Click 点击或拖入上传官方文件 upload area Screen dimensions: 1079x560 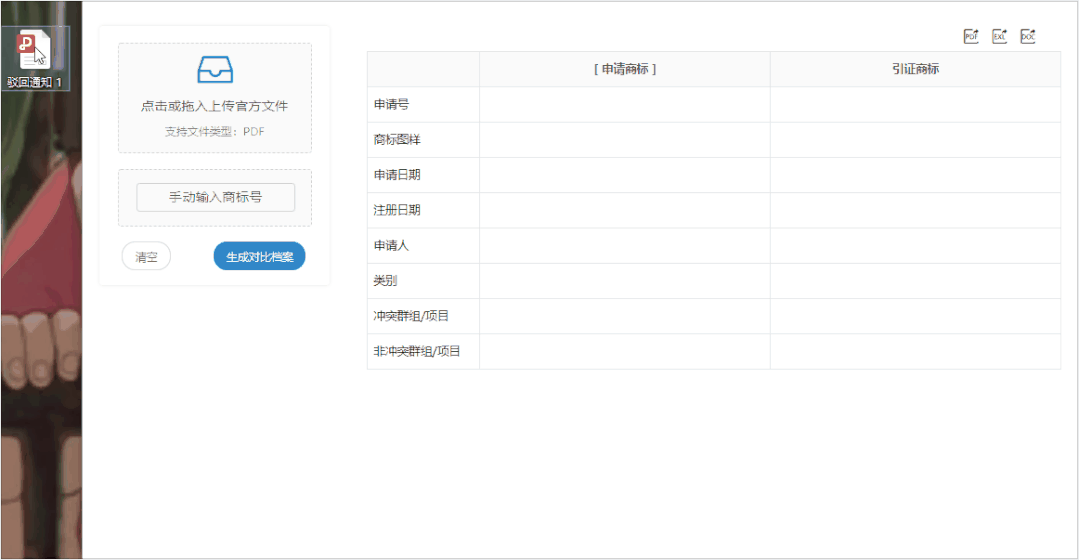pyautogui.click(x=215, y=98)
